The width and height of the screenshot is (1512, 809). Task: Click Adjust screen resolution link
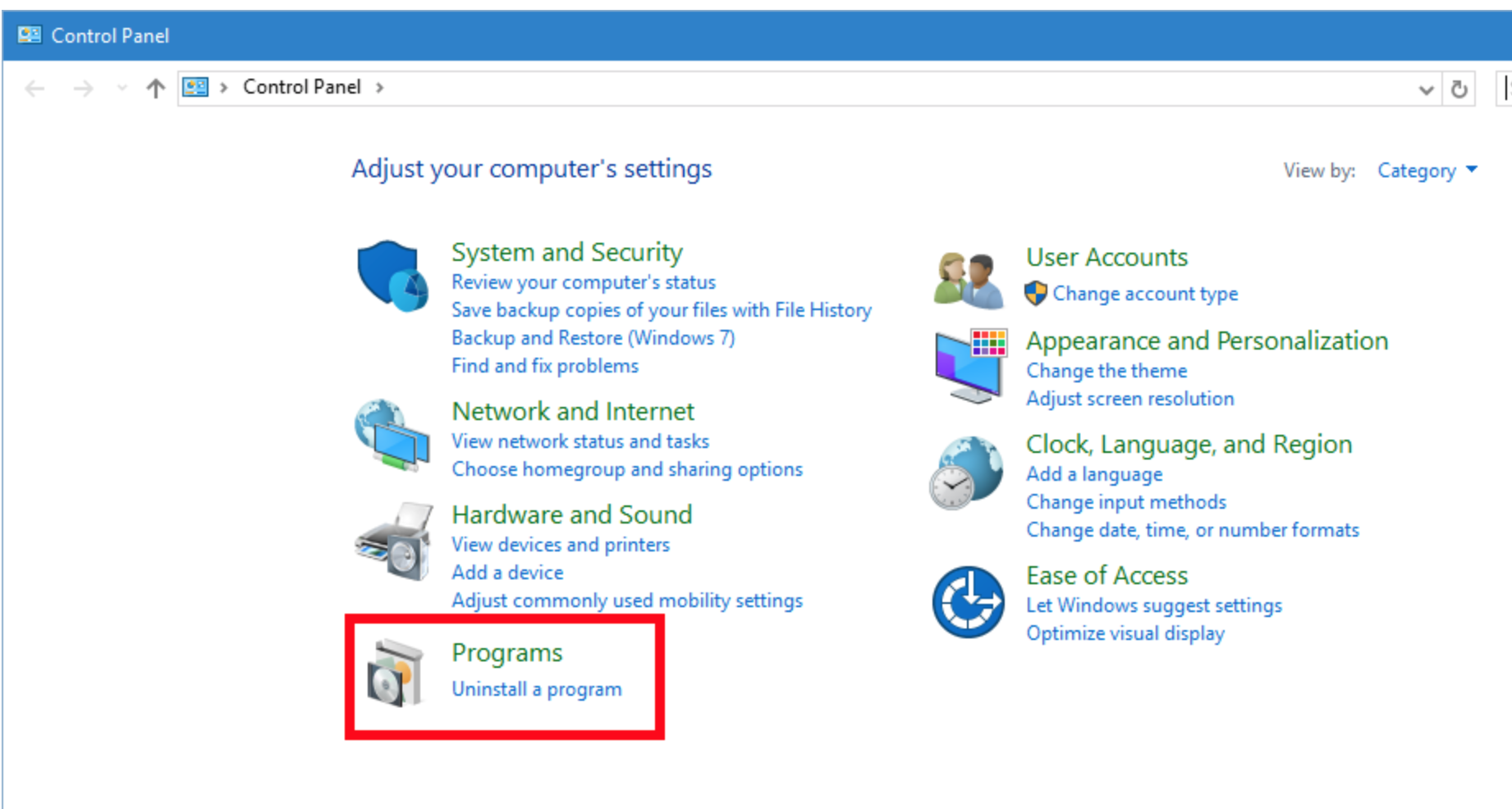pos(1129,399)
